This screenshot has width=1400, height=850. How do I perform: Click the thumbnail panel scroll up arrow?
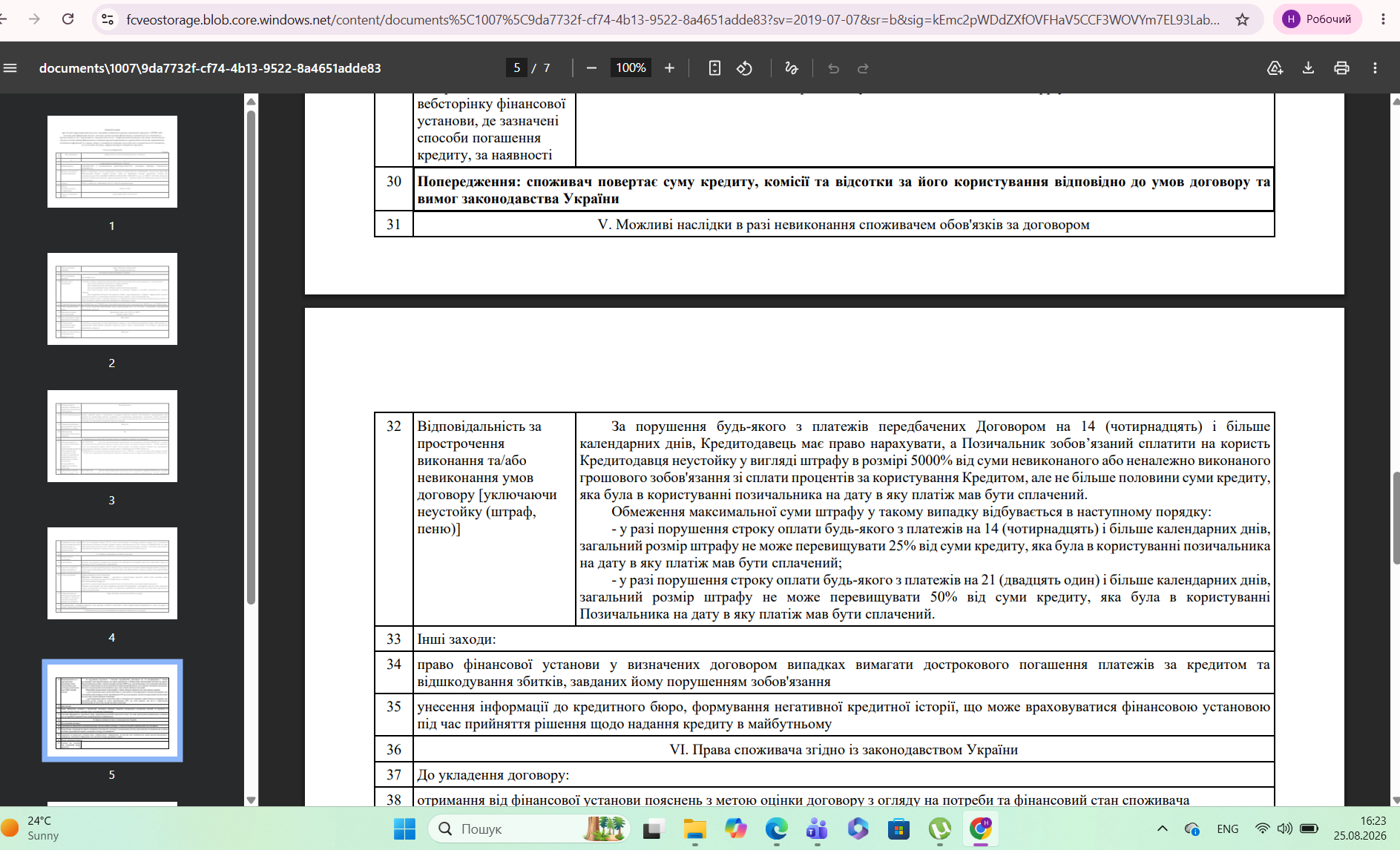point(251,102)
